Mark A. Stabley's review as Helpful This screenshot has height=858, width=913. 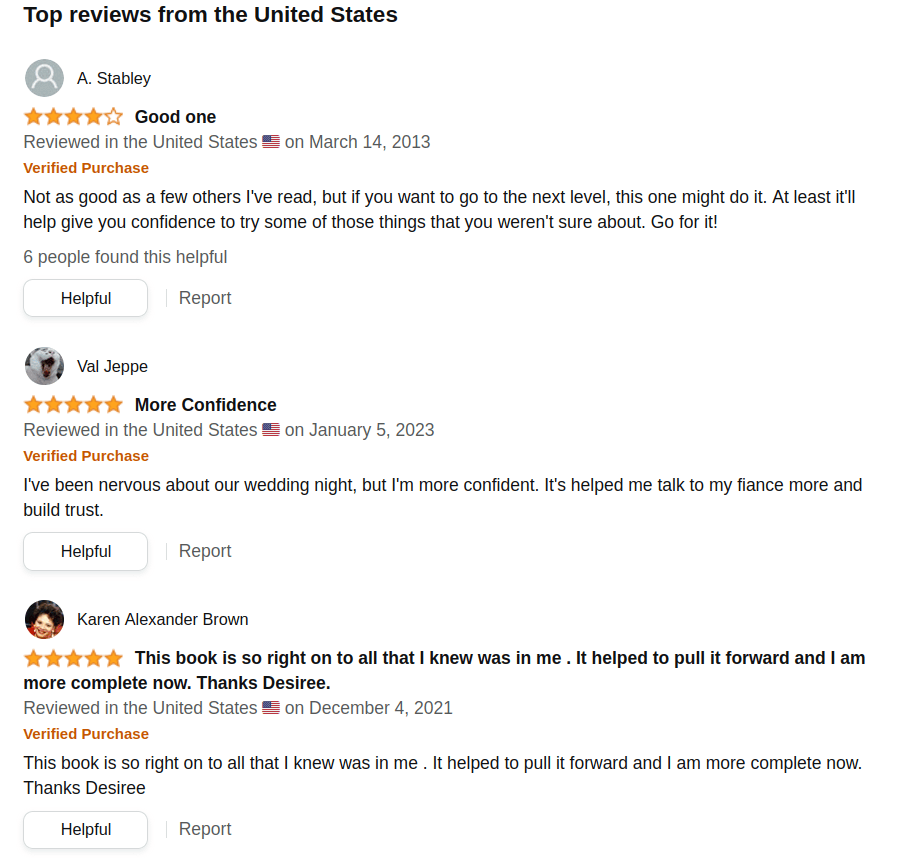(x=85, y=298)
